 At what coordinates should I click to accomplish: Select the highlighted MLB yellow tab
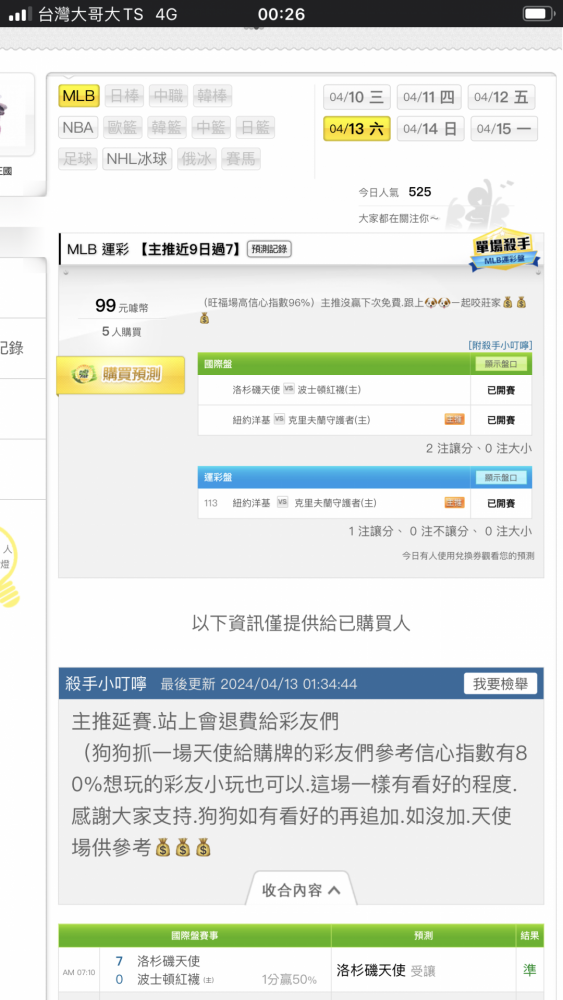(x=79, y=96)
